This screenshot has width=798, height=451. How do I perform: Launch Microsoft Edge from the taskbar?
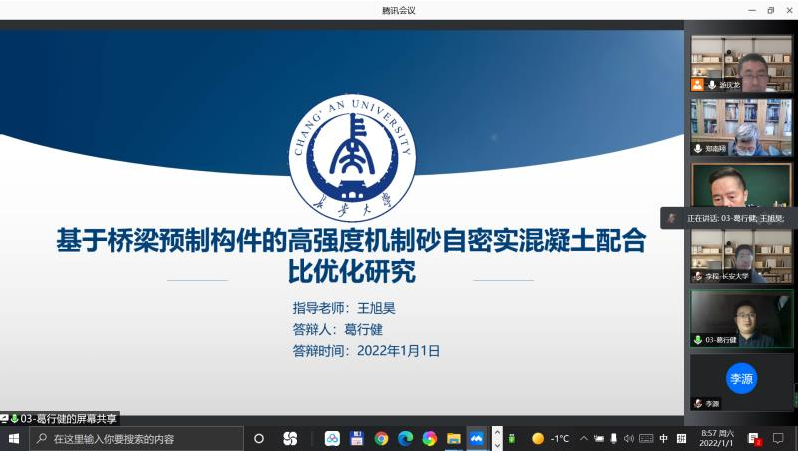(x=405, y=438)
